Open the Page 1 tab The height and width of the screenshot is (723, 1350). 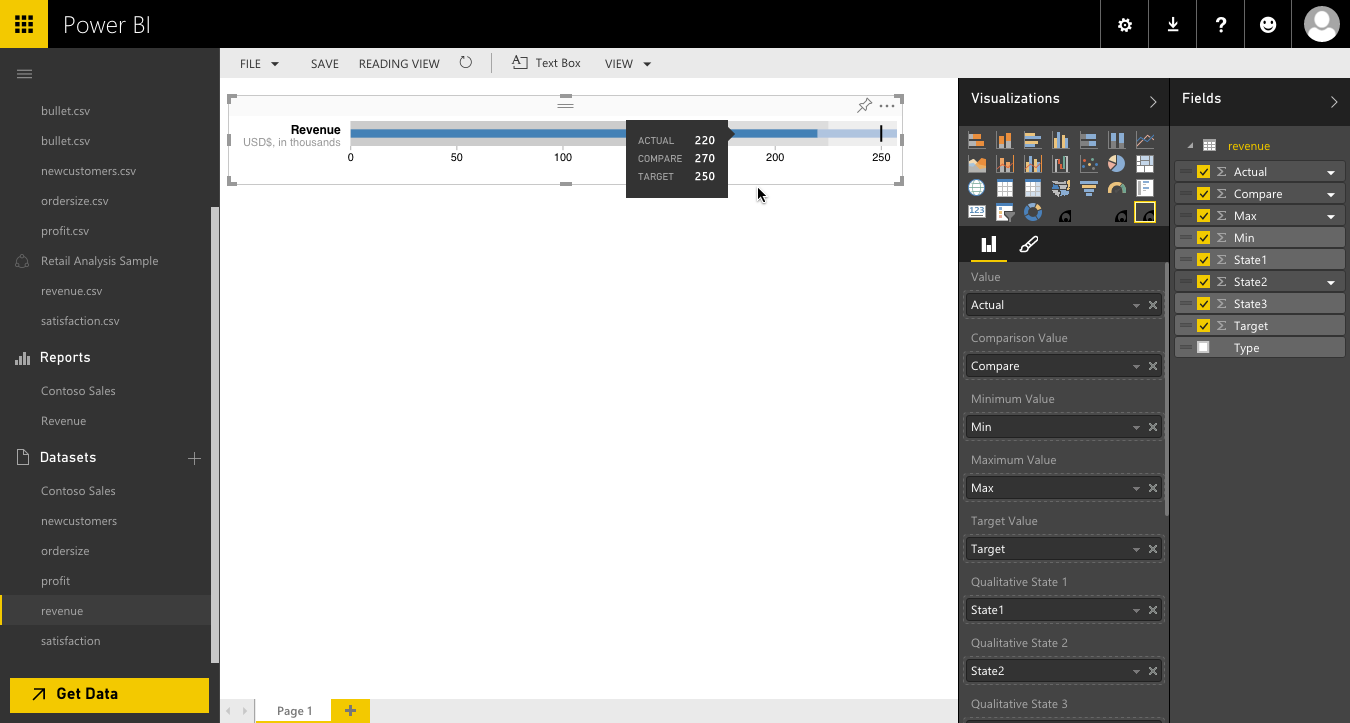tap(292, 710)
